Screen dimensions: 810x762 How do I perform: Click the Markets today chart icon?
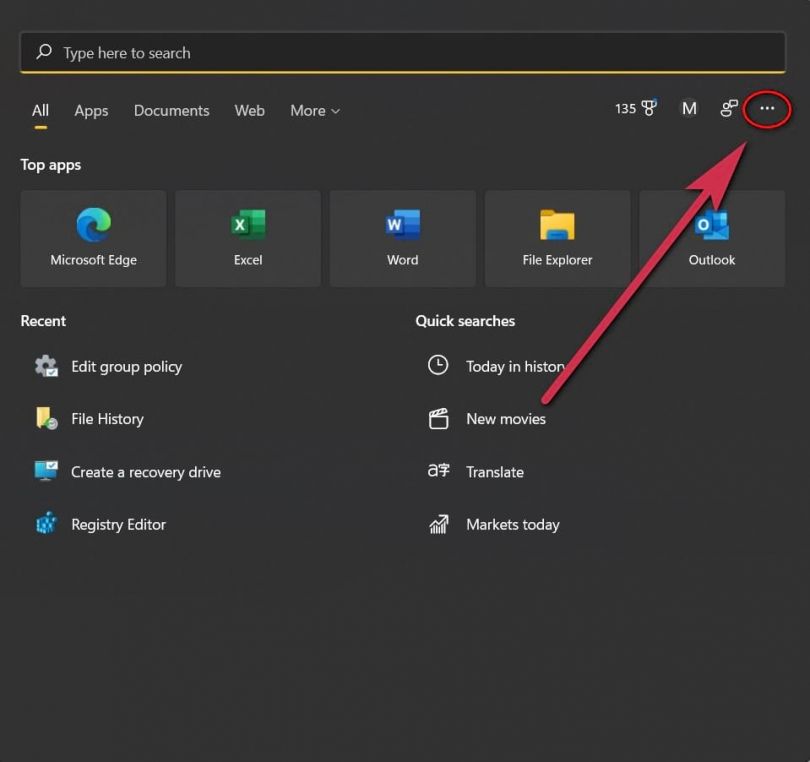pos(438,524)
